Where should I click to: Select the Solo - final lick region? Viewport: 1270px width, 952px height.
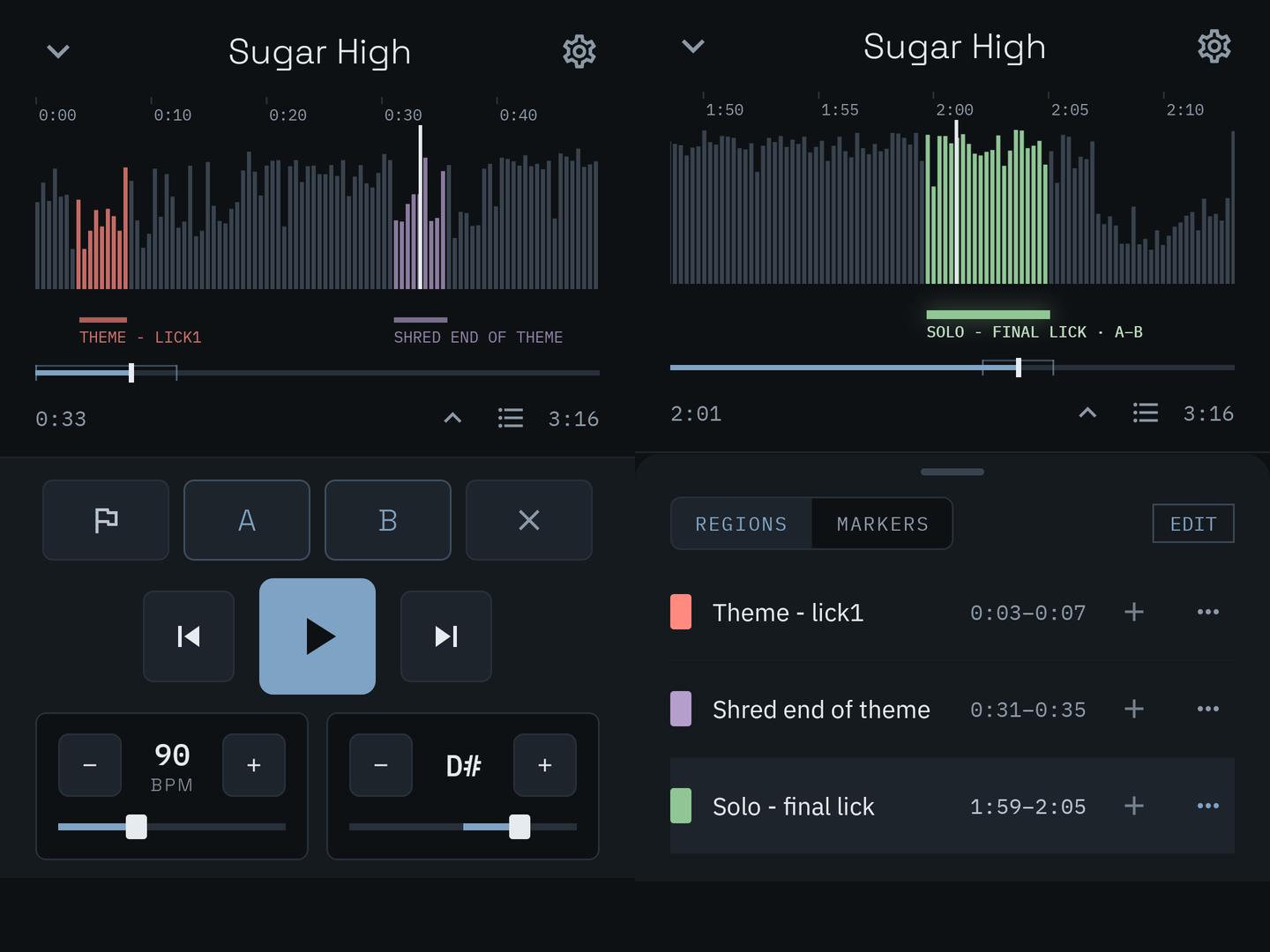pyautogui.click(x=952, y=806)
